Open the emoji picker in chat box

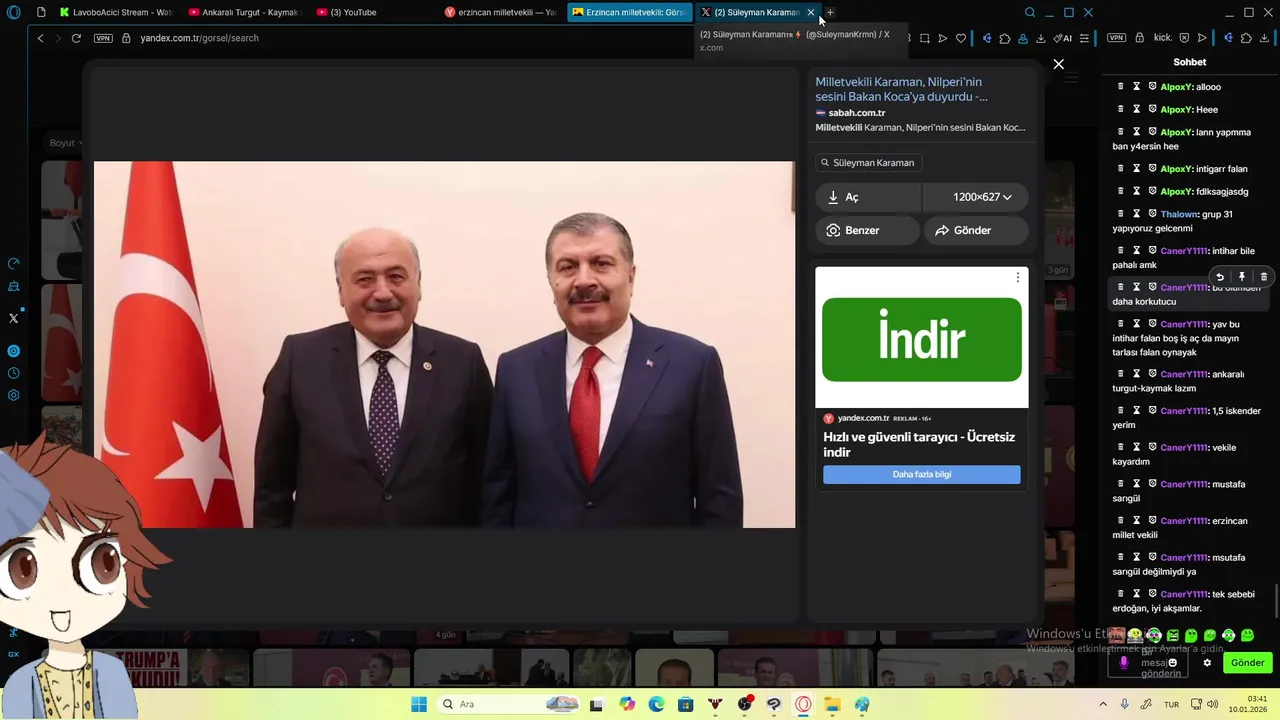pyautogui.click(x=1173, y=662)
